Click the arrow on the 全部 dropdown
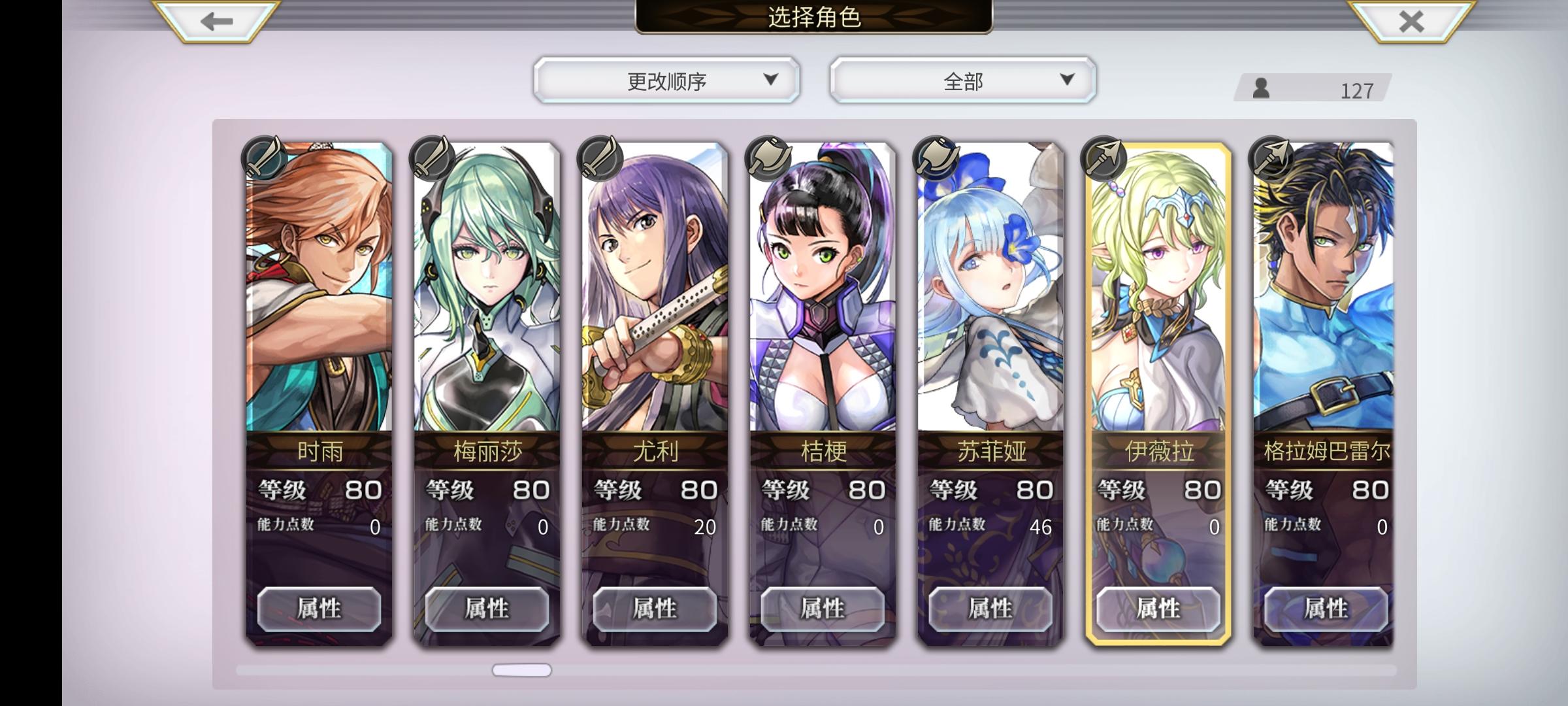This screenshot has height=706, width=1568. (x=1067, y=80)
